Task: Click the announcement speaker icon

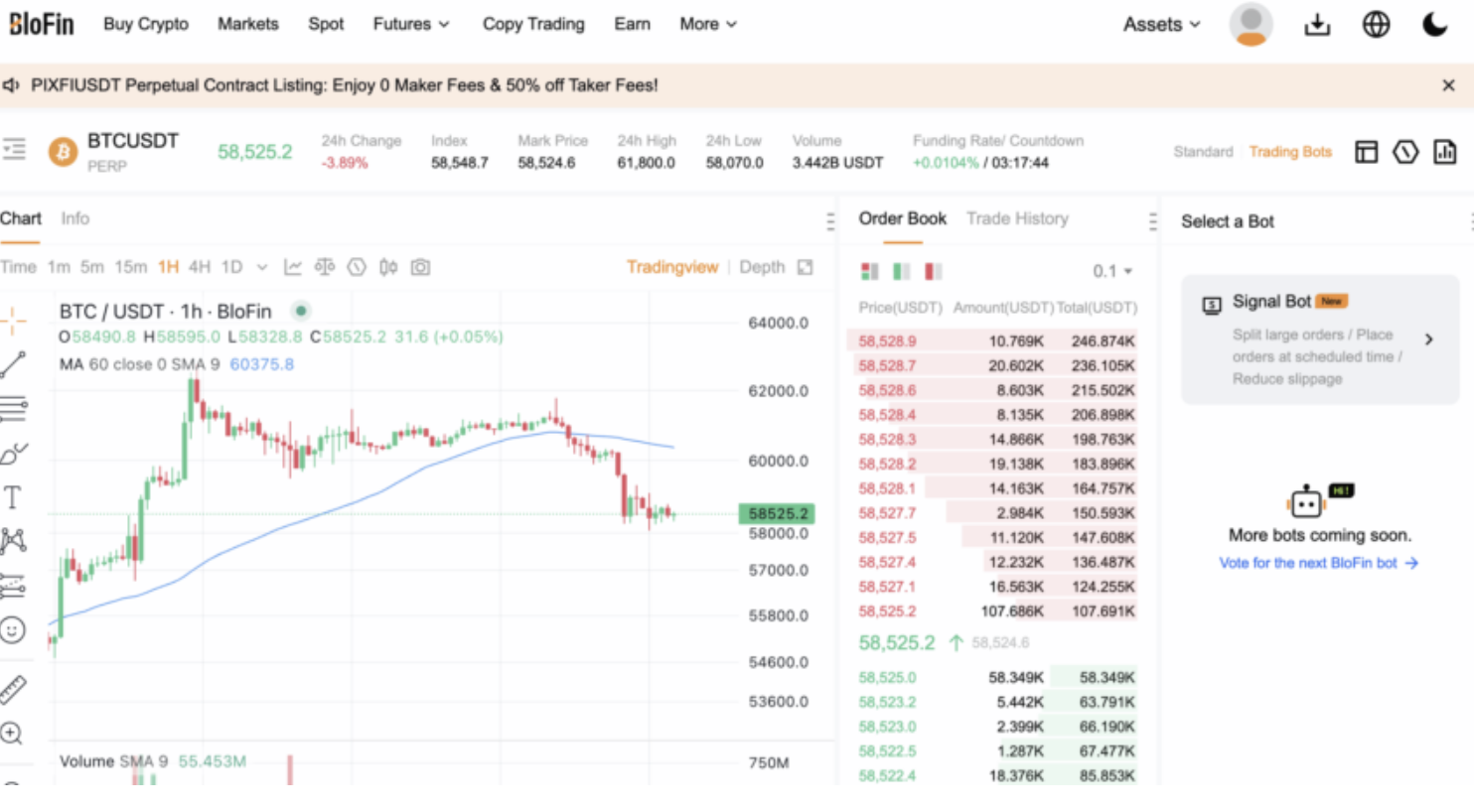Action: 11,85
